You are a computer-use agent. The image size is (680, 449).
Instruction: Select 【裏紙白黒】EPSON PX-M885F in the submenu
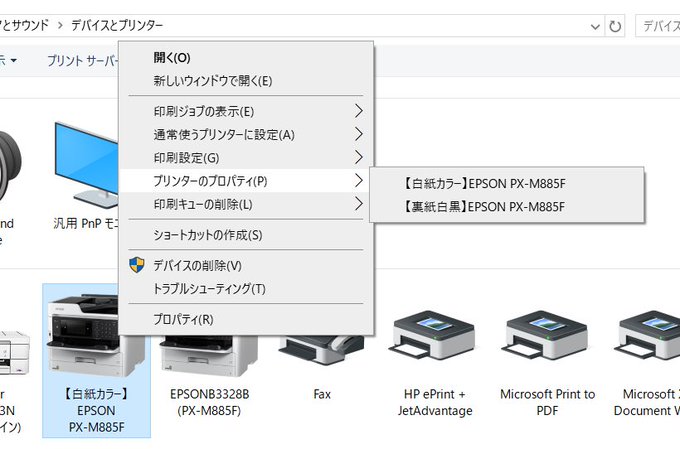coord(507,206)
